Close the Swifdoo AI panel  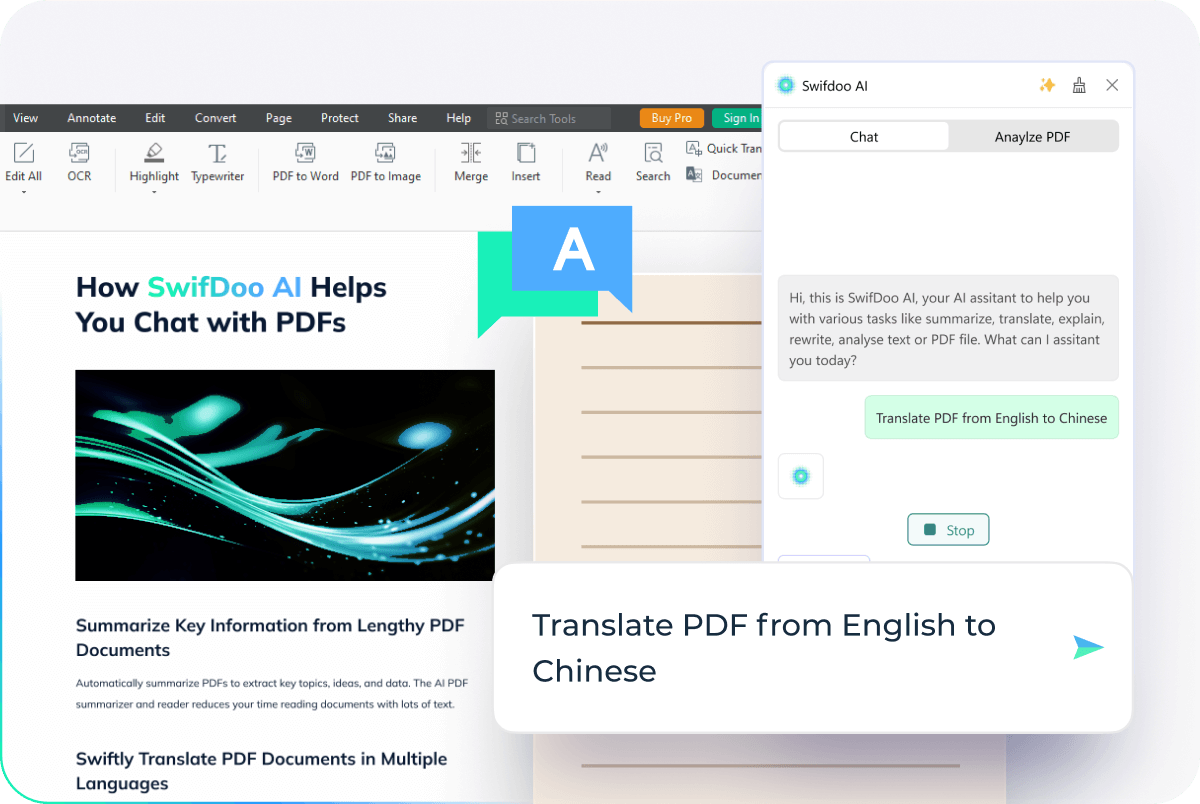coord(1112,86)
